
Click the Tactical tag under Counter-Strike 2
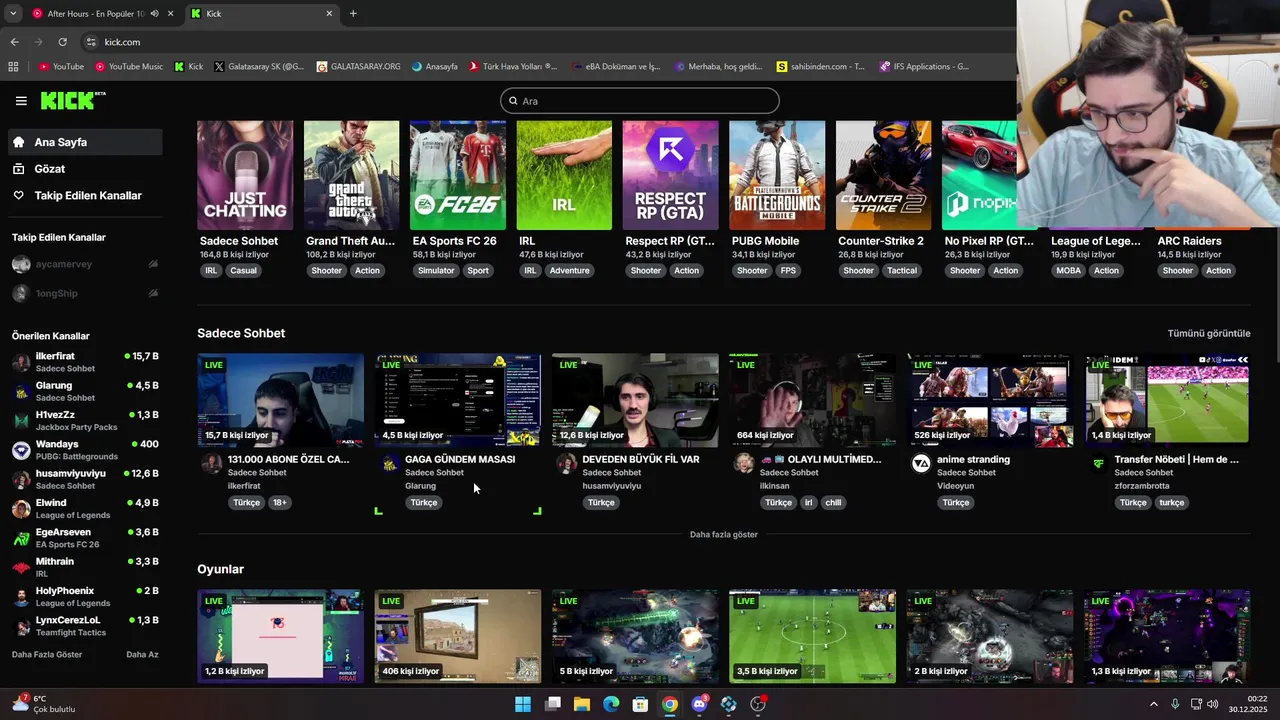point(901,271)
